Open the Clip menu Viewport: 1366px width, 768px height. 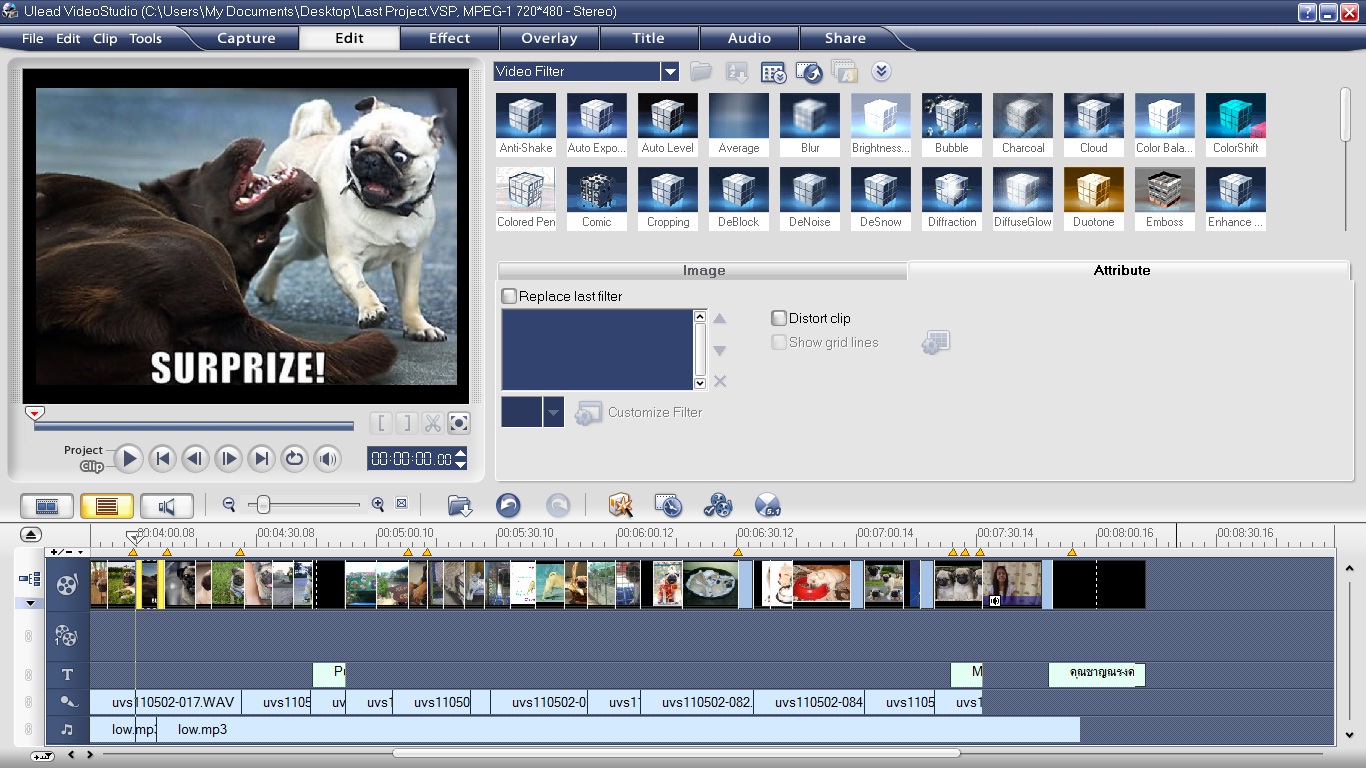click(105, 39)
